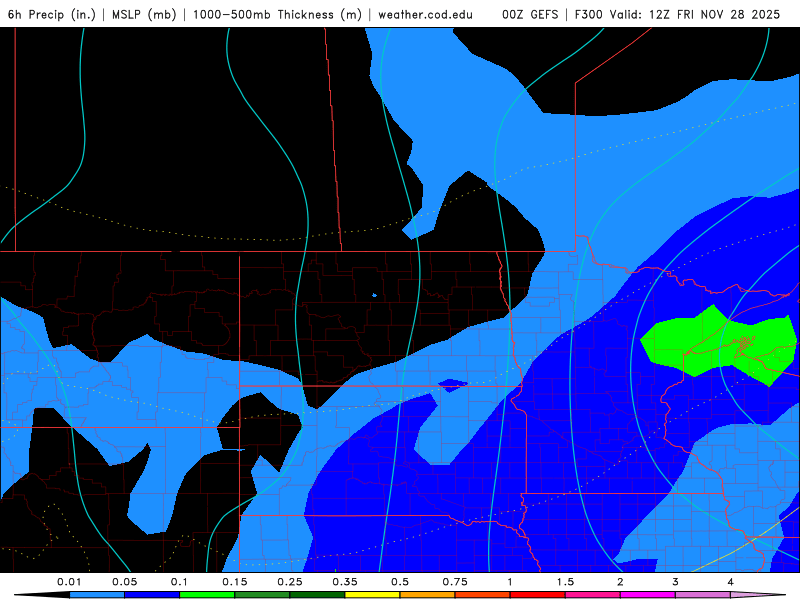Viewport: 800px width, 600px height.
Task: Click the '0.05' colorbar value label
Action: pos(124,582)
